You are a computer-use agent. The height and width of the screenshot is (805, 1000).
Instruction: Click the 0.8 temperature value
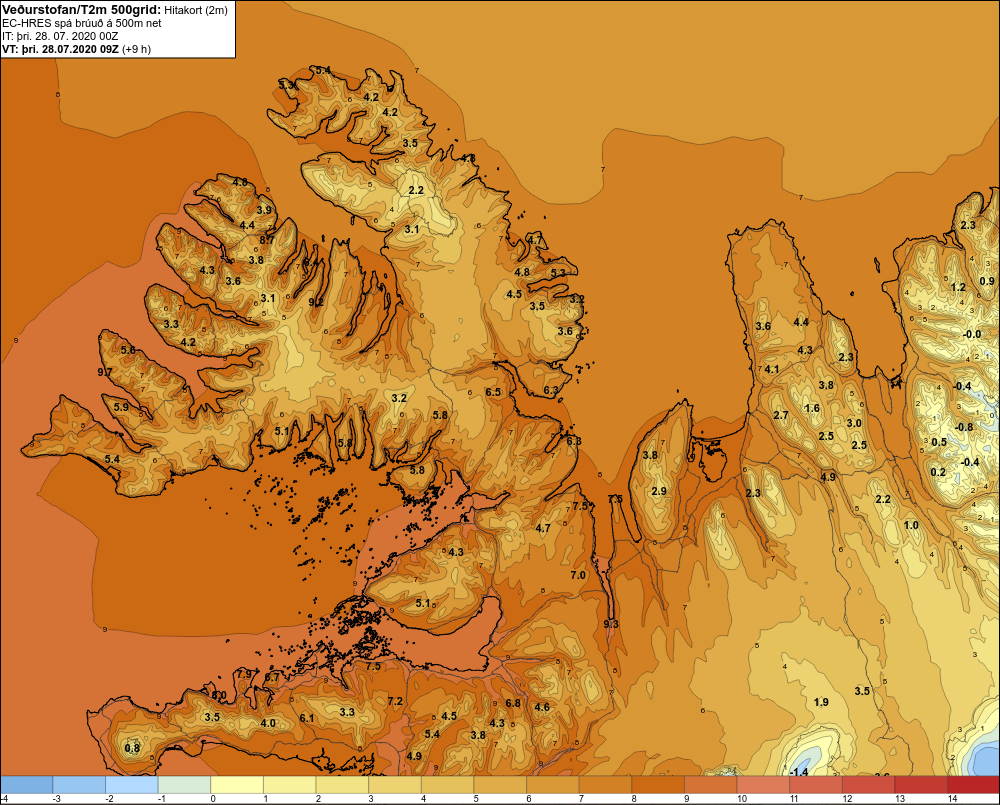point(132,748)
